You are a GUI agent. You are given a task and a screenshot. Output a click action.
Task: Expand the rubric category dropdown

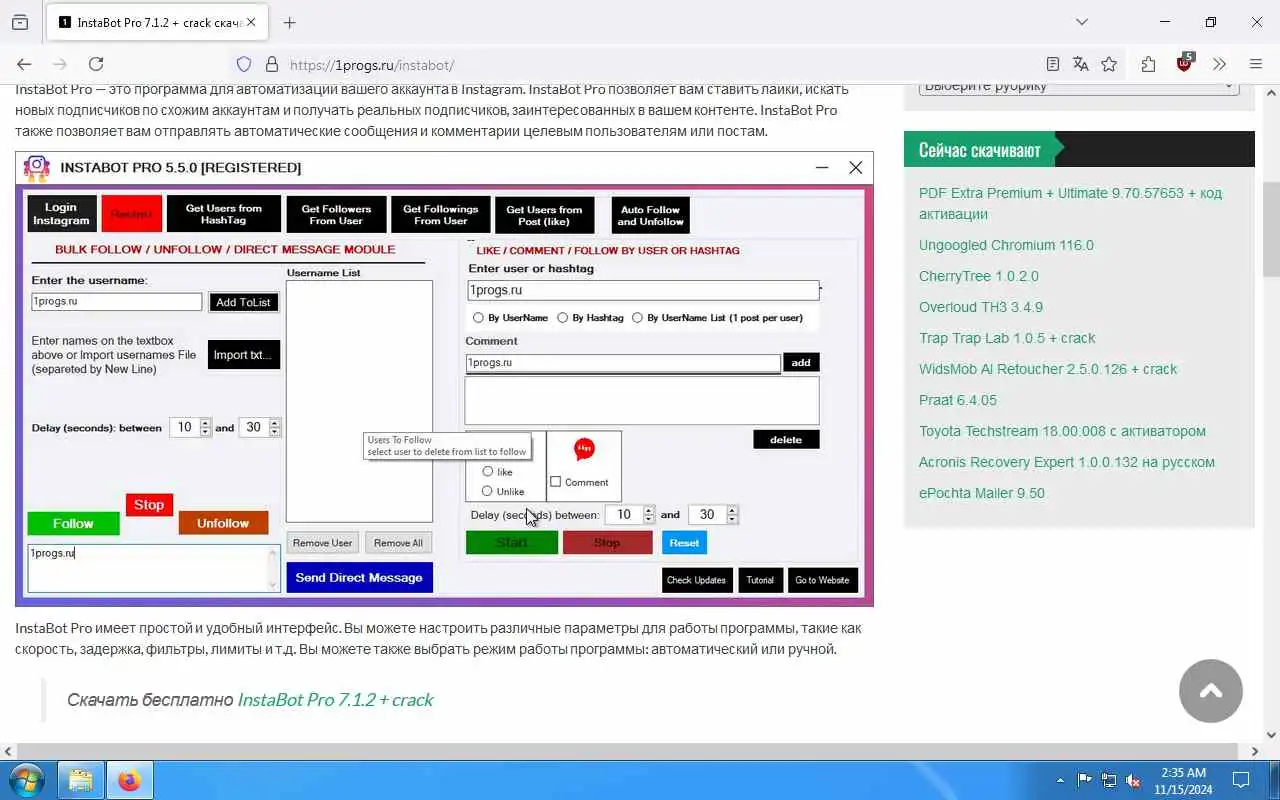[1079, 87]
